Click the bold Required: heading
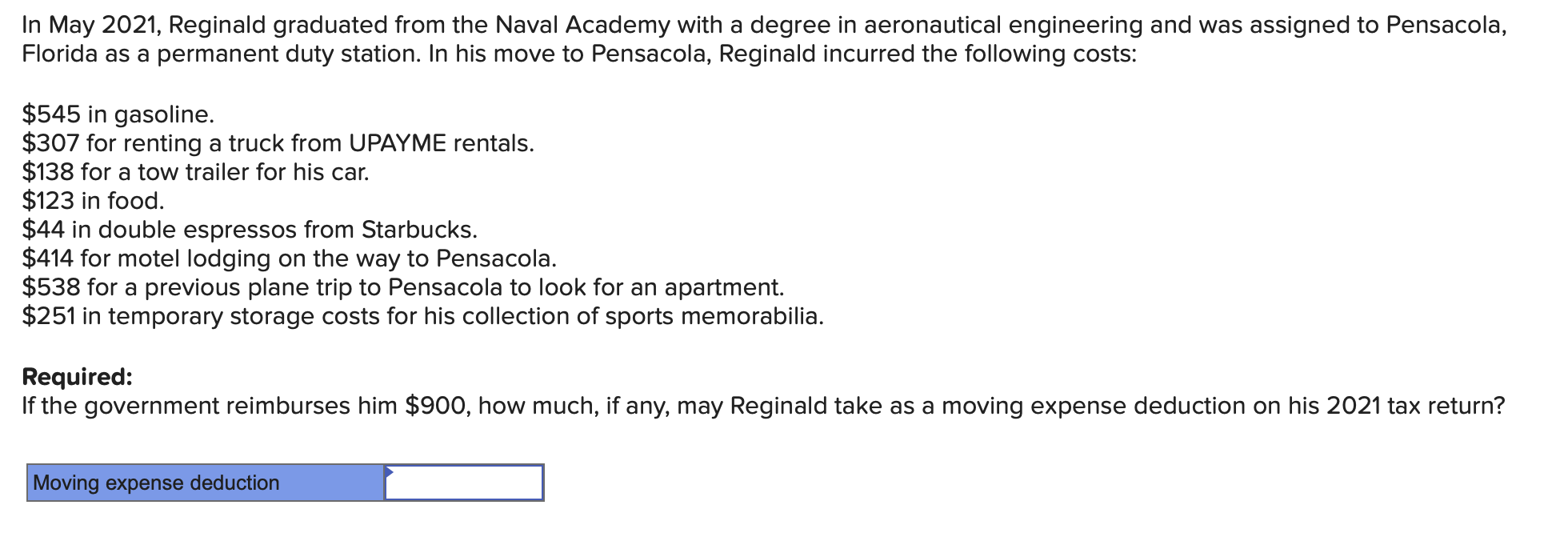This screenshot has height=553, width=1568. tap(77, 376)
